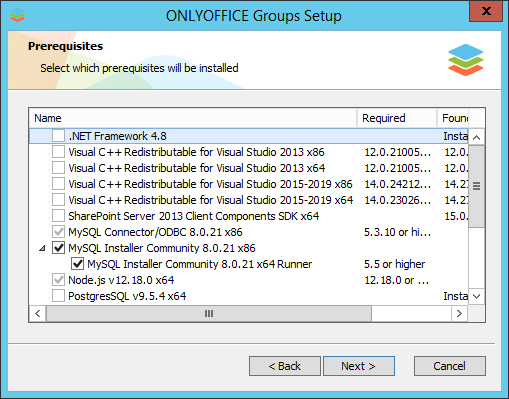Click the vertical scrollbar thumb
Screen dimensions: 509x399
(477, 186)
